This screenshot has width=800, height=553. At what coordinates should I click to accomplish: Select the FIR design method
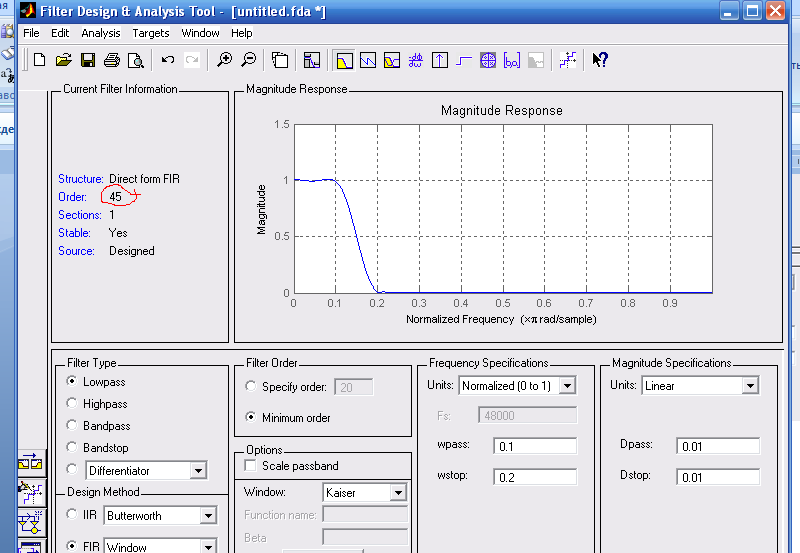[x=72, y=545]
